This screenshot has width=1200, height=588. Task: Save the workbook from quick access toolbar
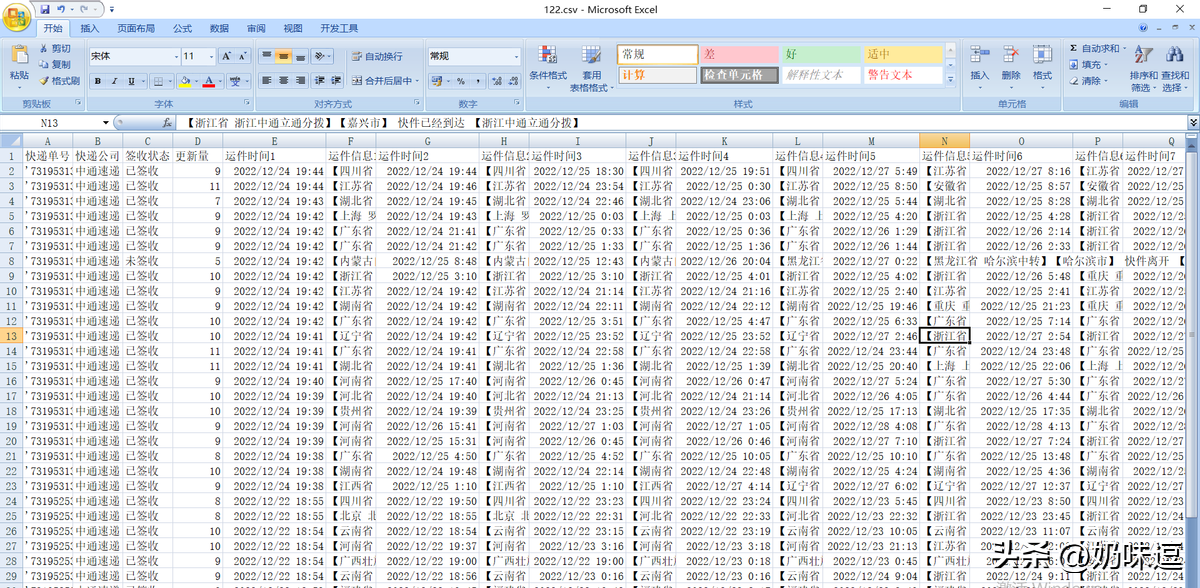[x=47, y=8]
